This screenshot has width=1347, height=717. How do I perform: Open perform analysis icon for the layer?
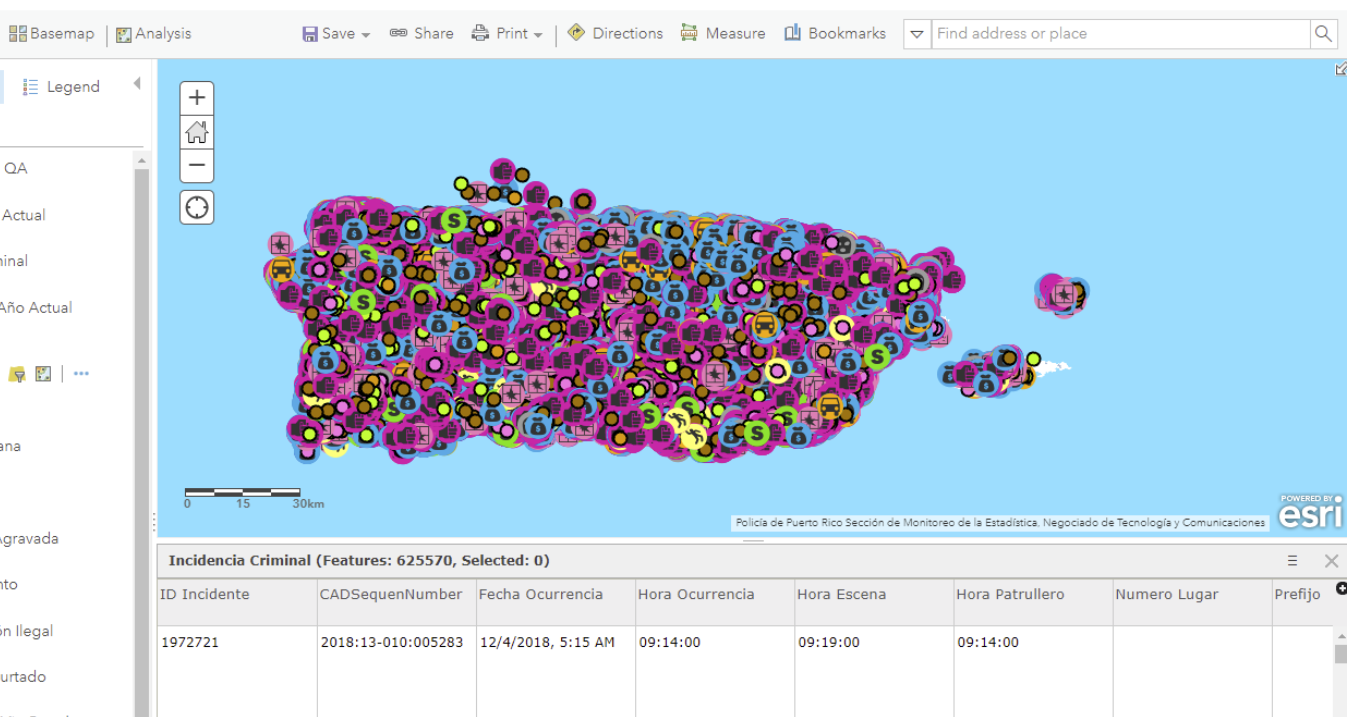43,374
